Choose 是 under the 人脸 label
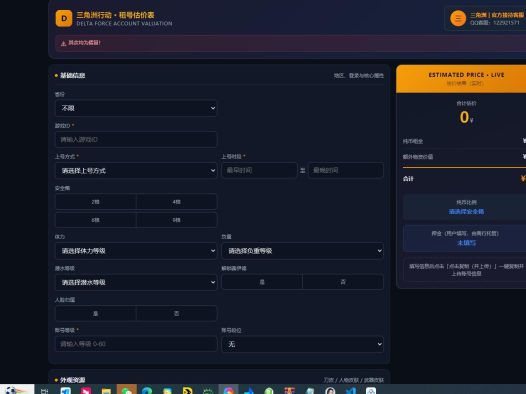Viewport: 526px width, 394px height. 96,314
